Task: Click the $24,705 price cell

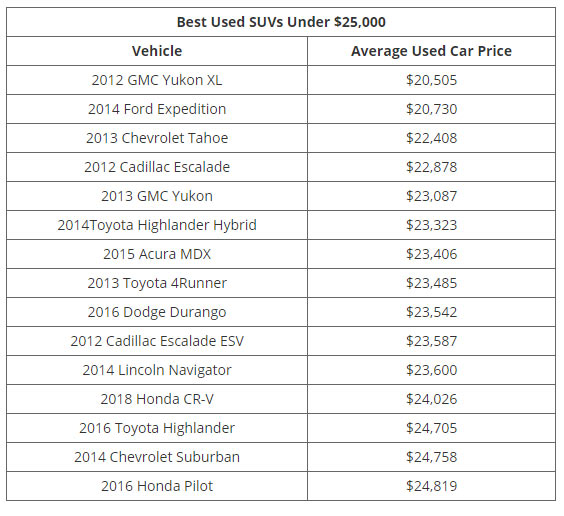Action: [x=431, y=428]
